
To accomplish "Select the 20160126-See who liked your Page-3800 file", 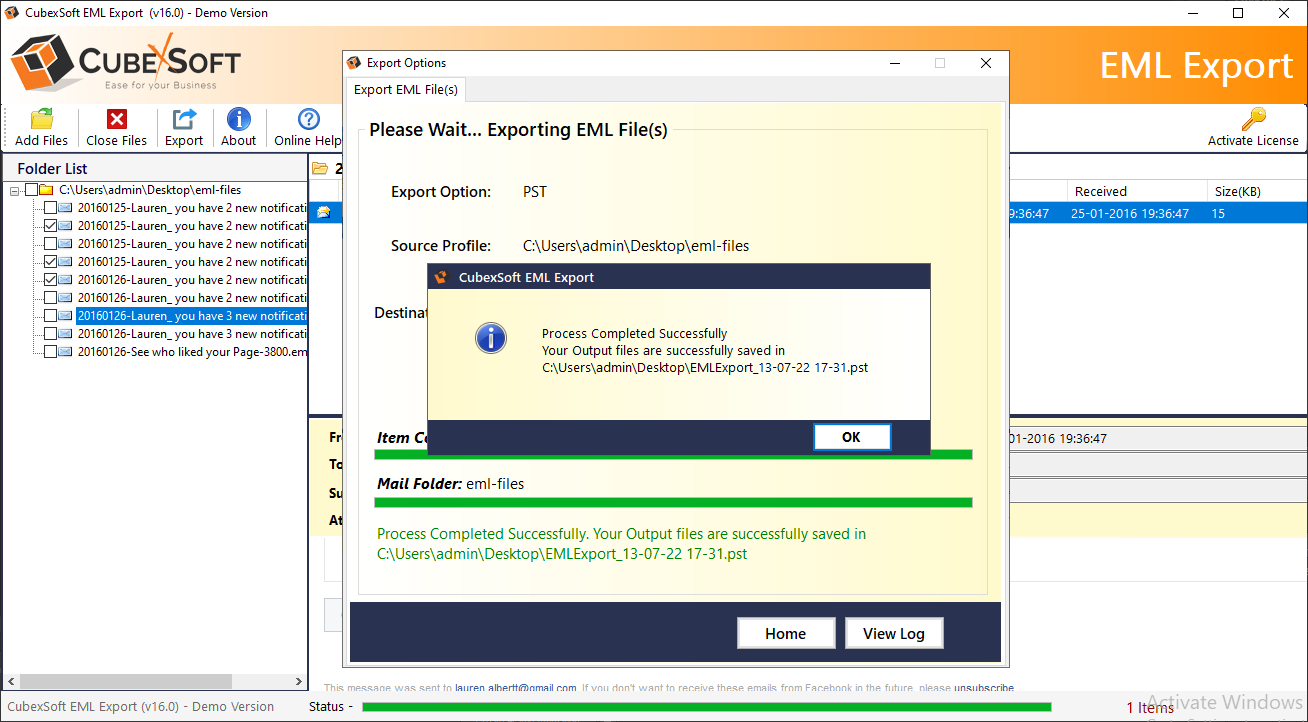I will pos(193,352).
